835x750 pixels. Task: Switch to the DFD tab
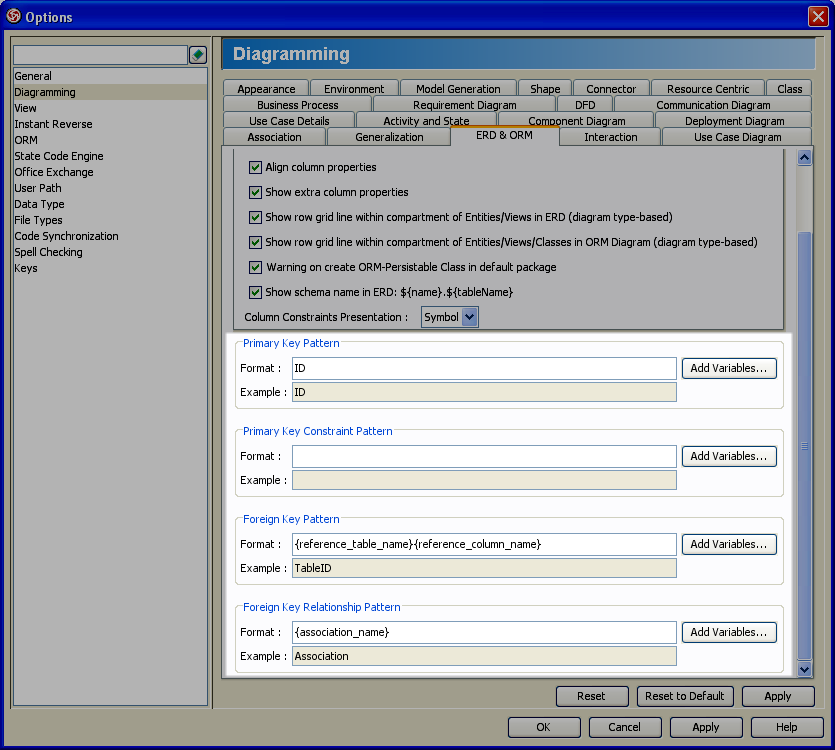point(586,104)
